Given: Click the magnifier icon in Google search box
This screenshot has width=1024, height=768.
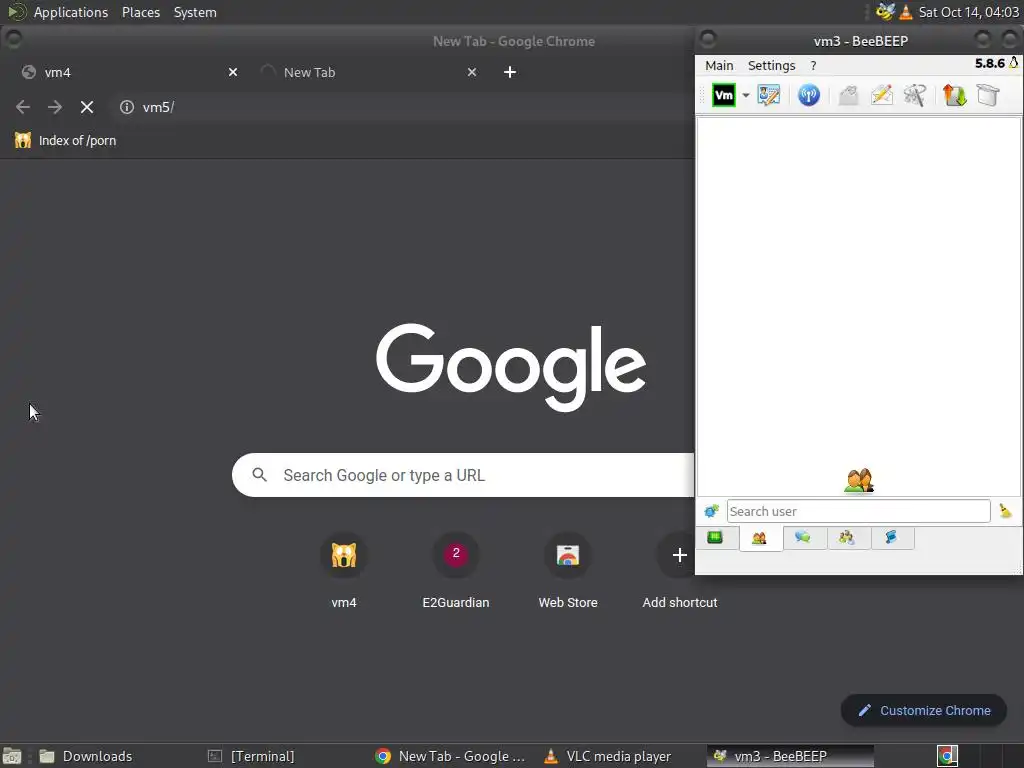Looking at the screenshot, I should [259, 475].
